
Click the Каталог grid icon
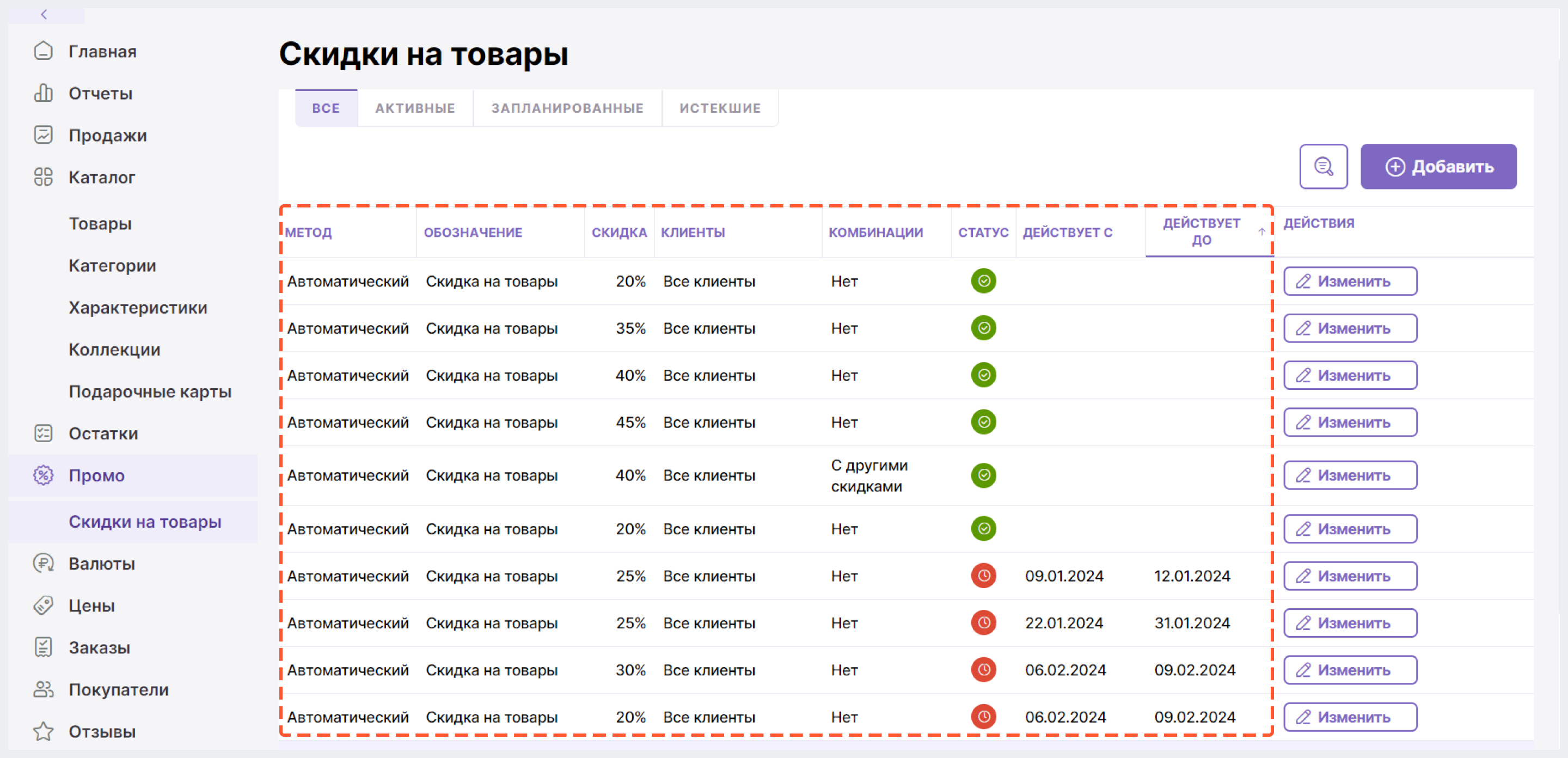(43, 177)
